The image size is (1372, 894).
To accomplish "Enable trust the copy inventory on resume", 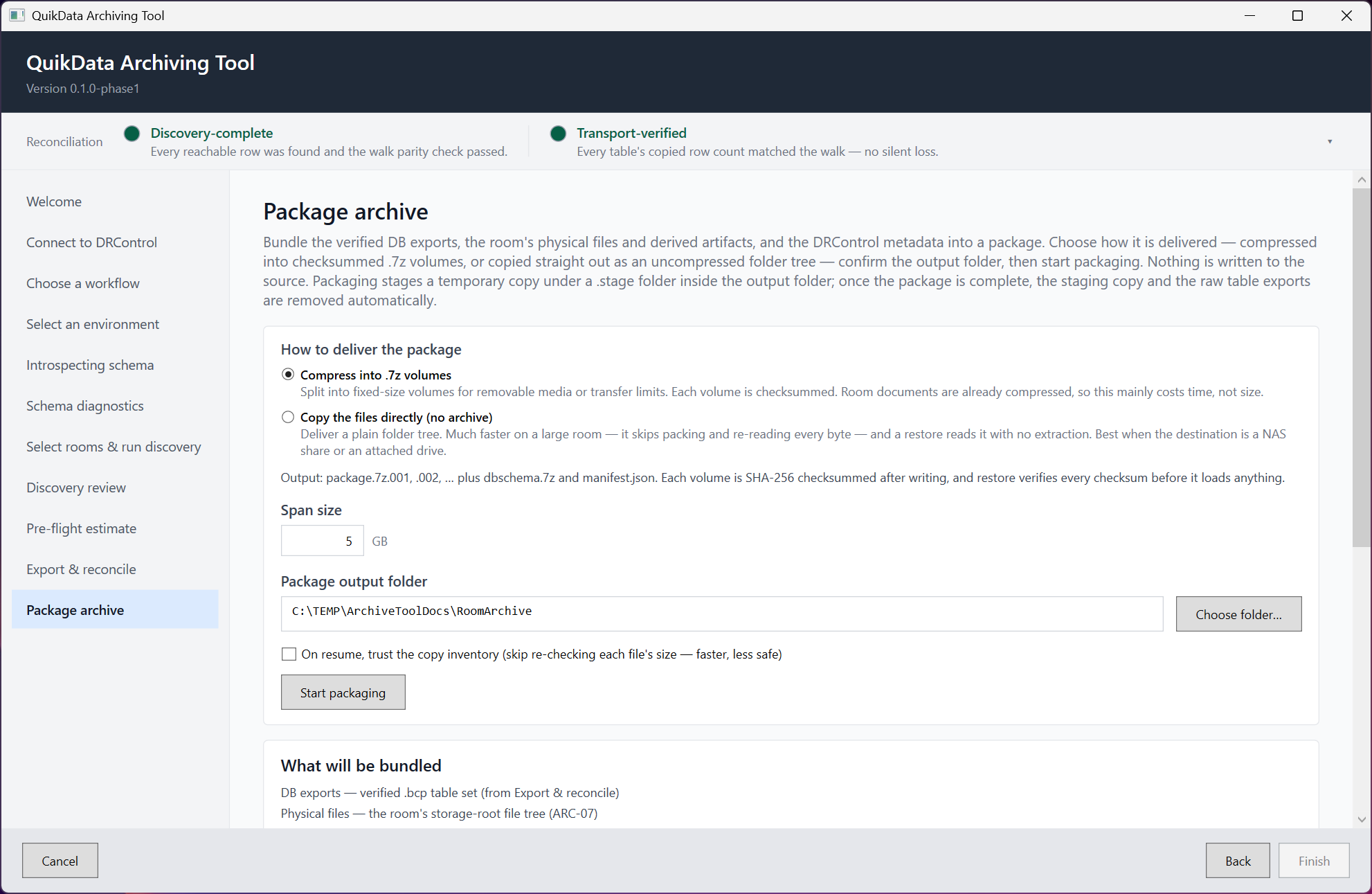I will [289, 654].
